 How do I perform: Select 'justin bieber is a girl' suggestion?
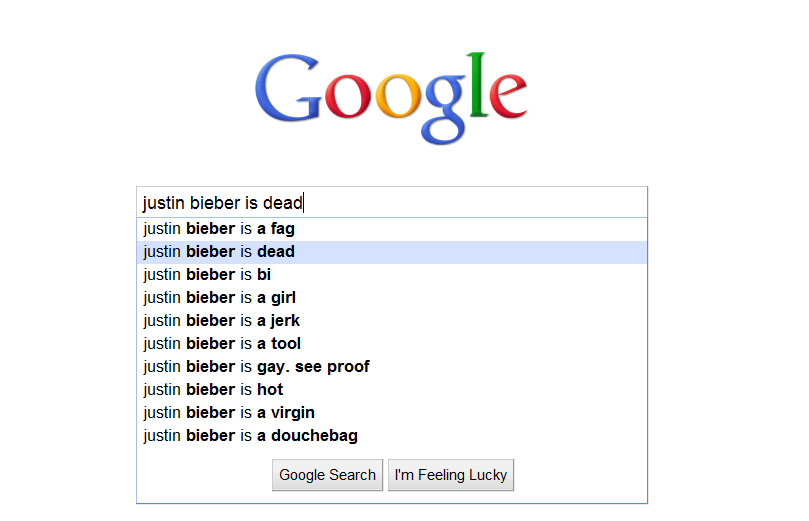(x=220, y=298)
